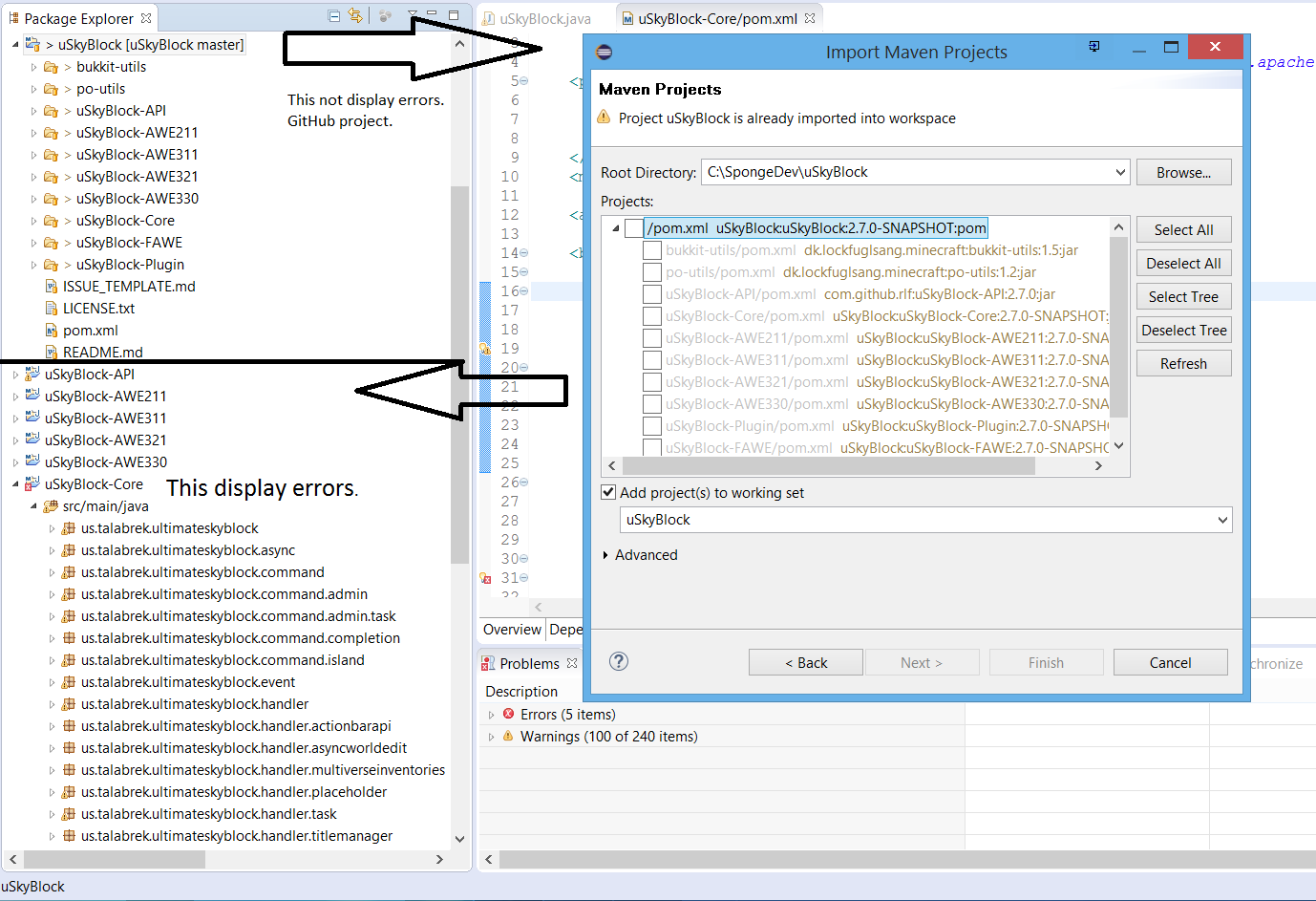The width and height of the screenshot is (1316, 901).
Task: Close the Problems view tab
Action: [x=572, y=663]
